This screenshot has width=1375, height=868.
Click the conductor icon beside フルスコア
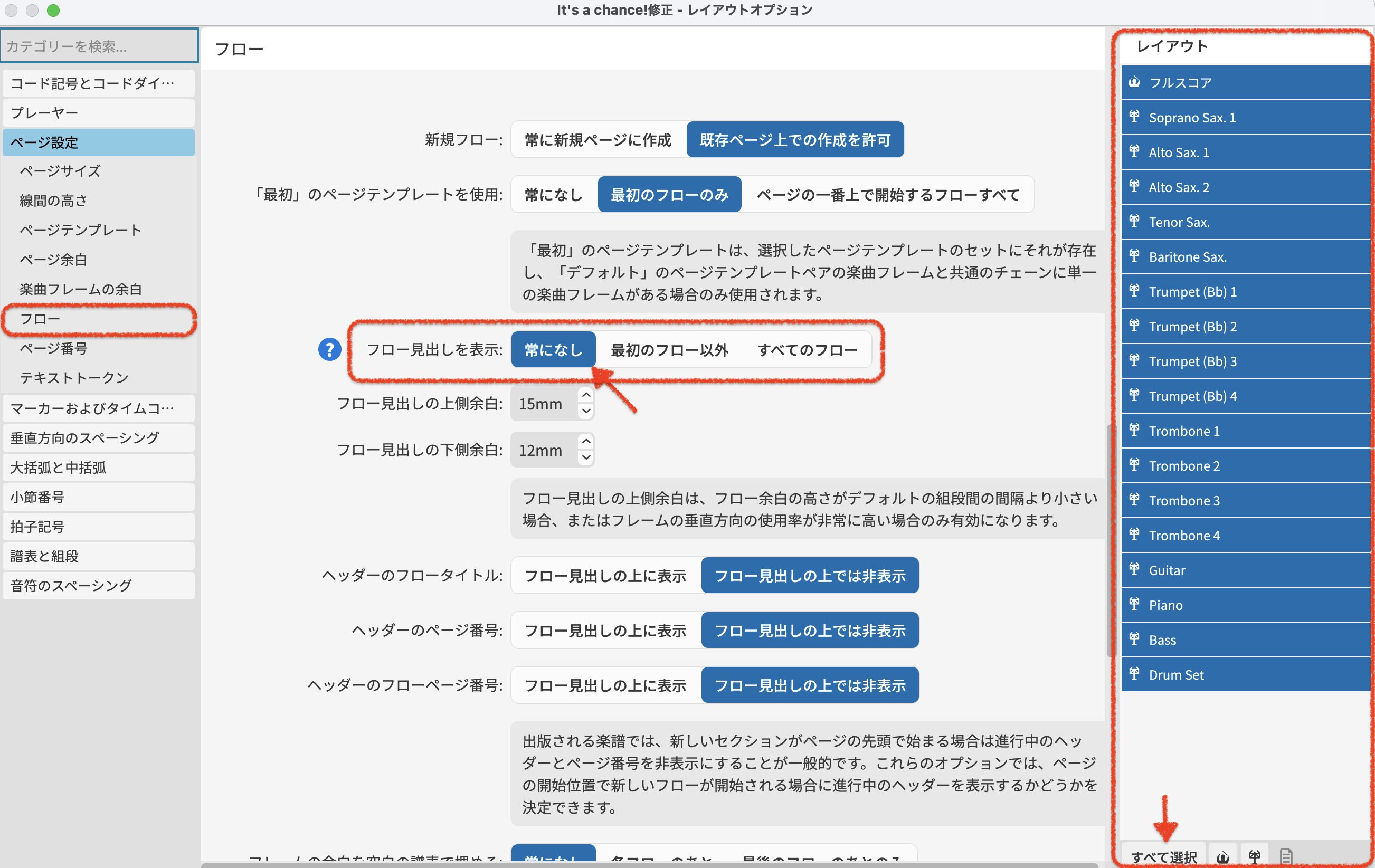(1134, 82)
